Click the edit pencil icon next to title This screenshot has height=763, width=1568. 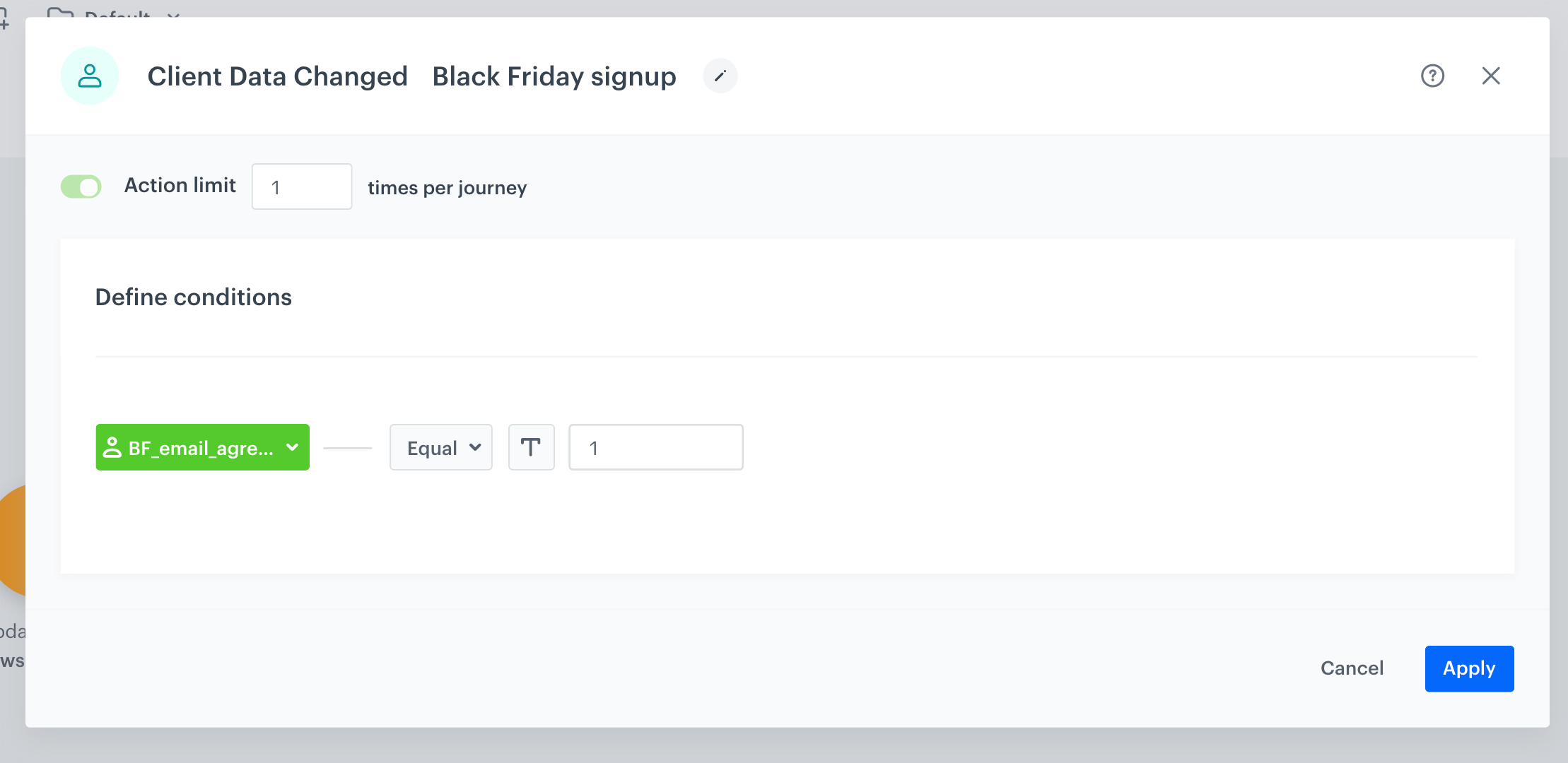[x=719, y=76]
